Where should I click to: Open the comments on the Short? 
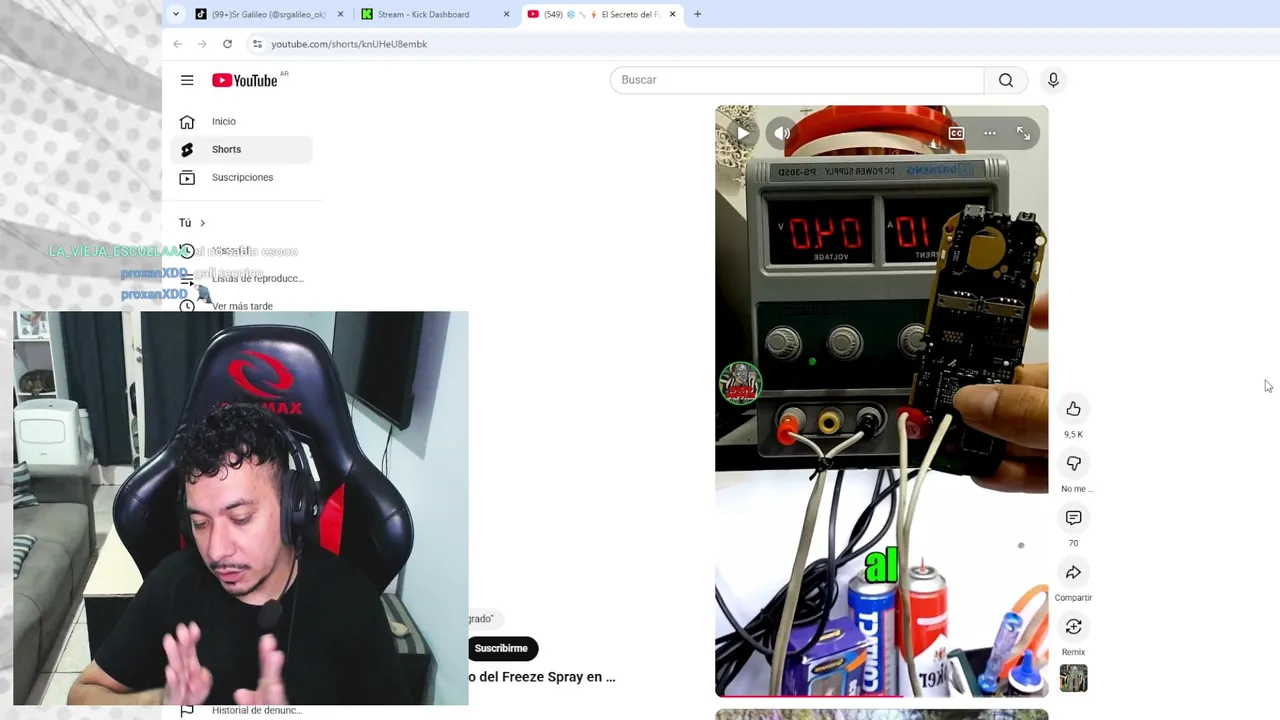(x=1073, y=517)
